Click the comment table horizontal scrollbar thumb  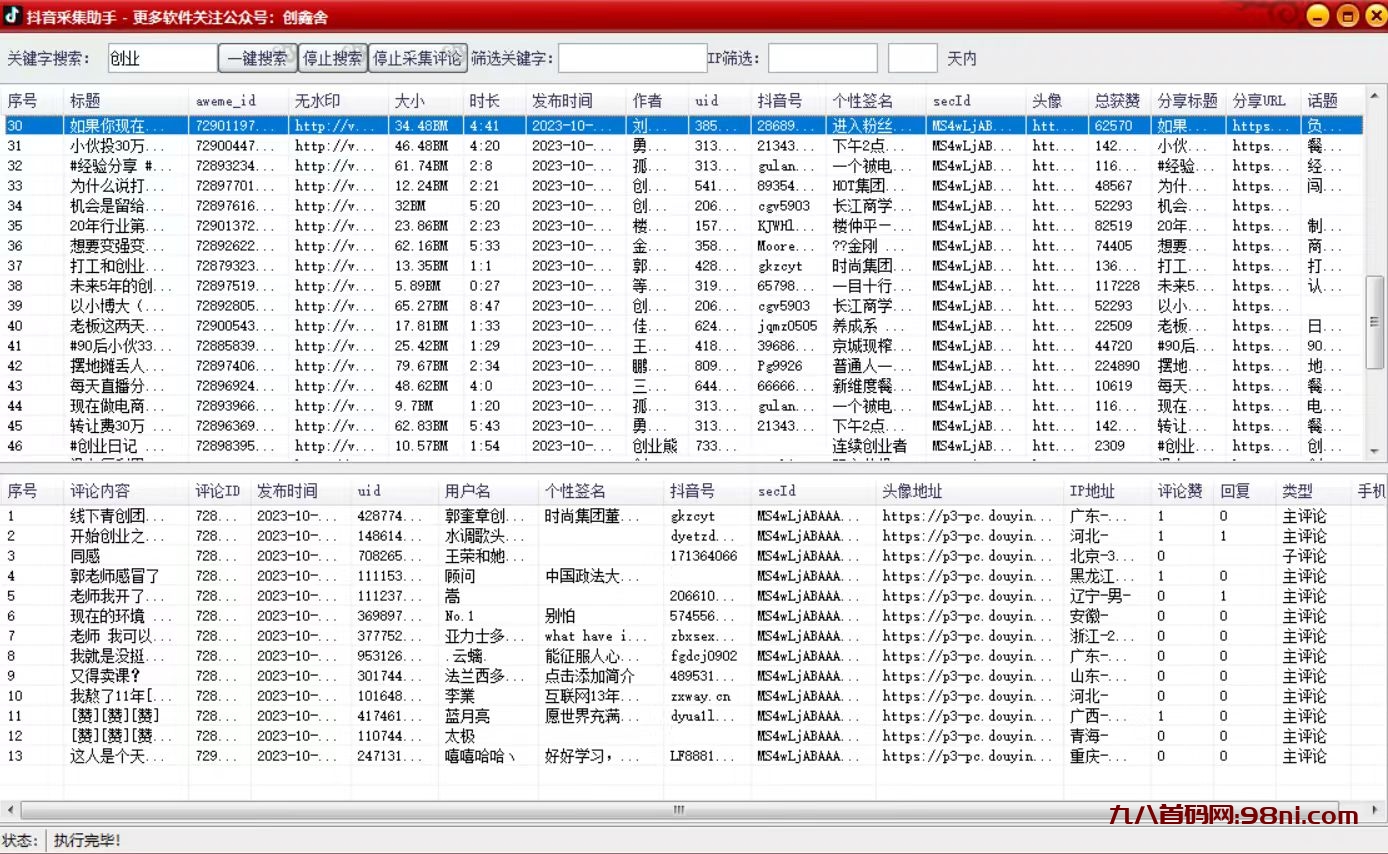click(x=679, y=810)
